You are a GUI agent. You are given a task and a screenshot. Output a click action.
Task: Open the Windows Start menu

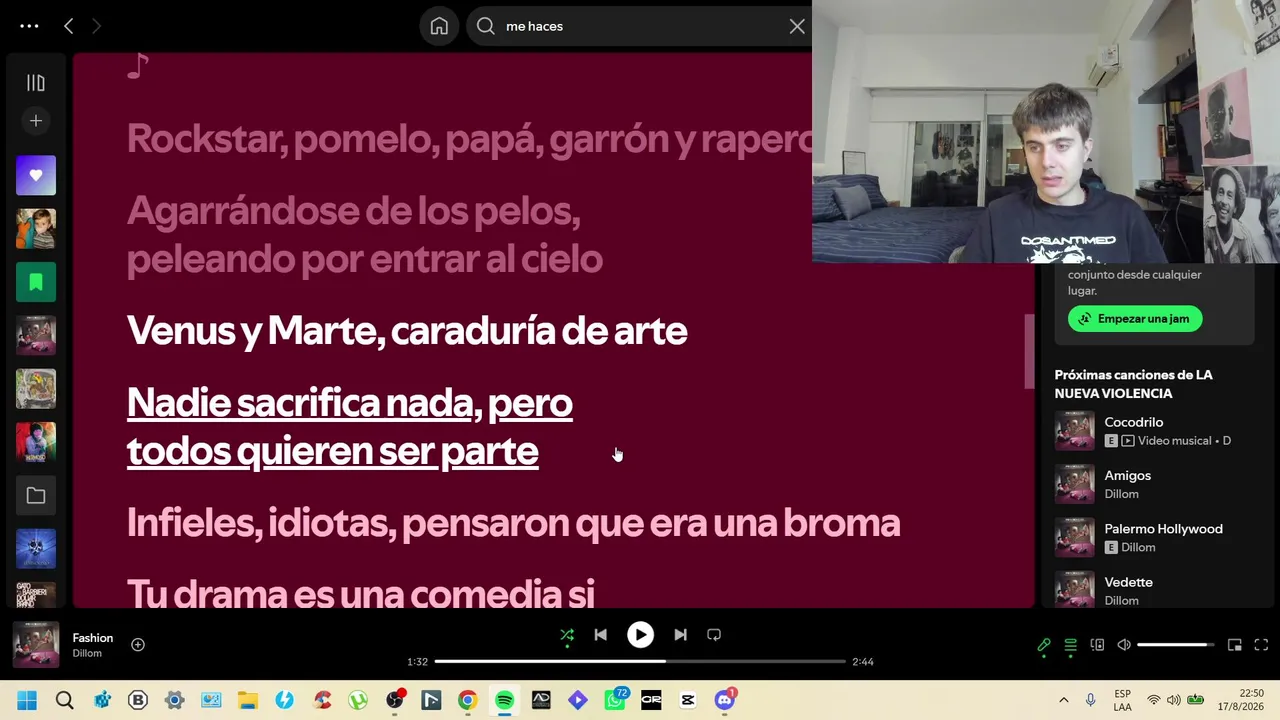coord(27,701)
